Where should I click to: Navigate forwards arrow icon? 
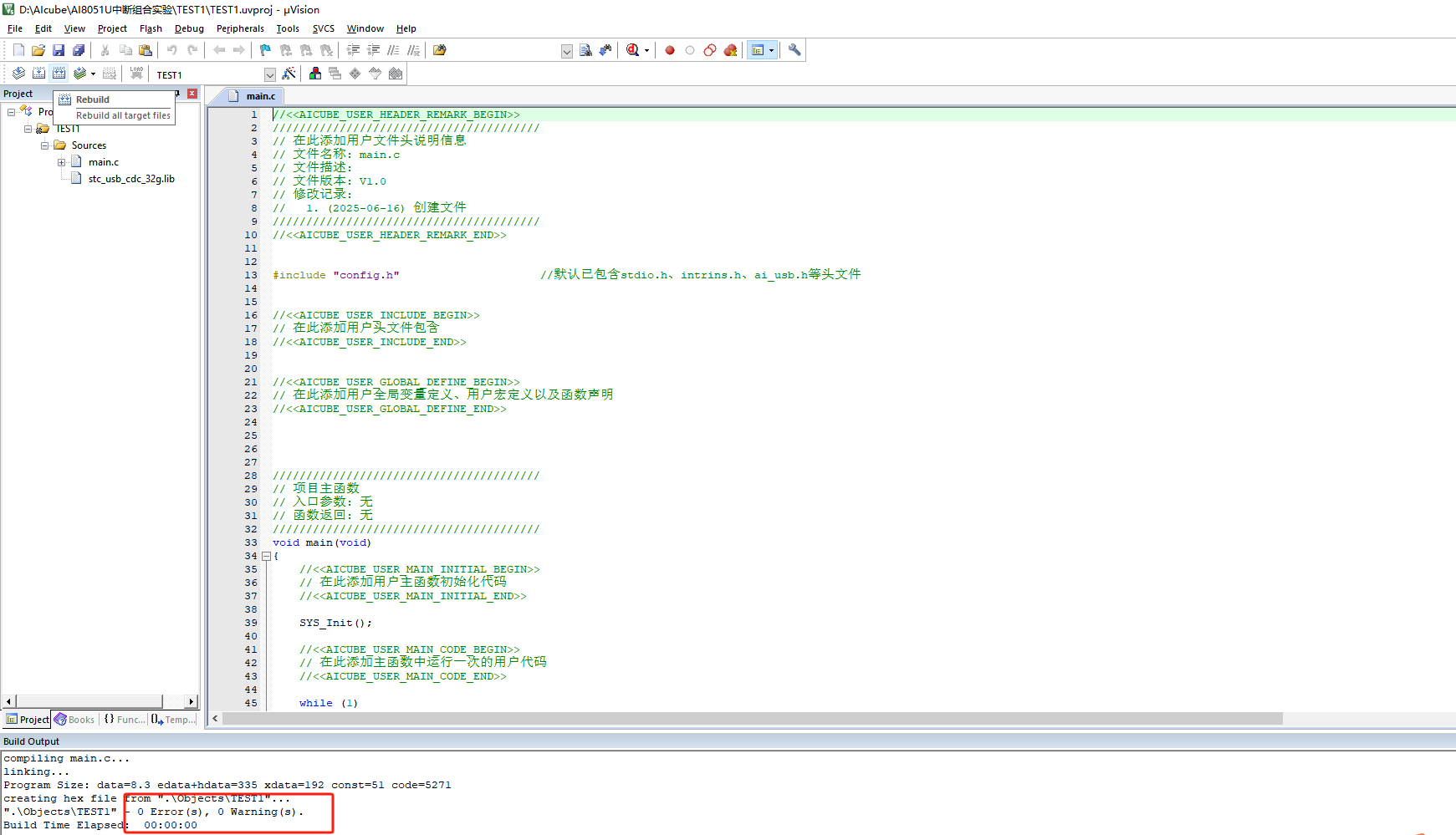[239, 50]
